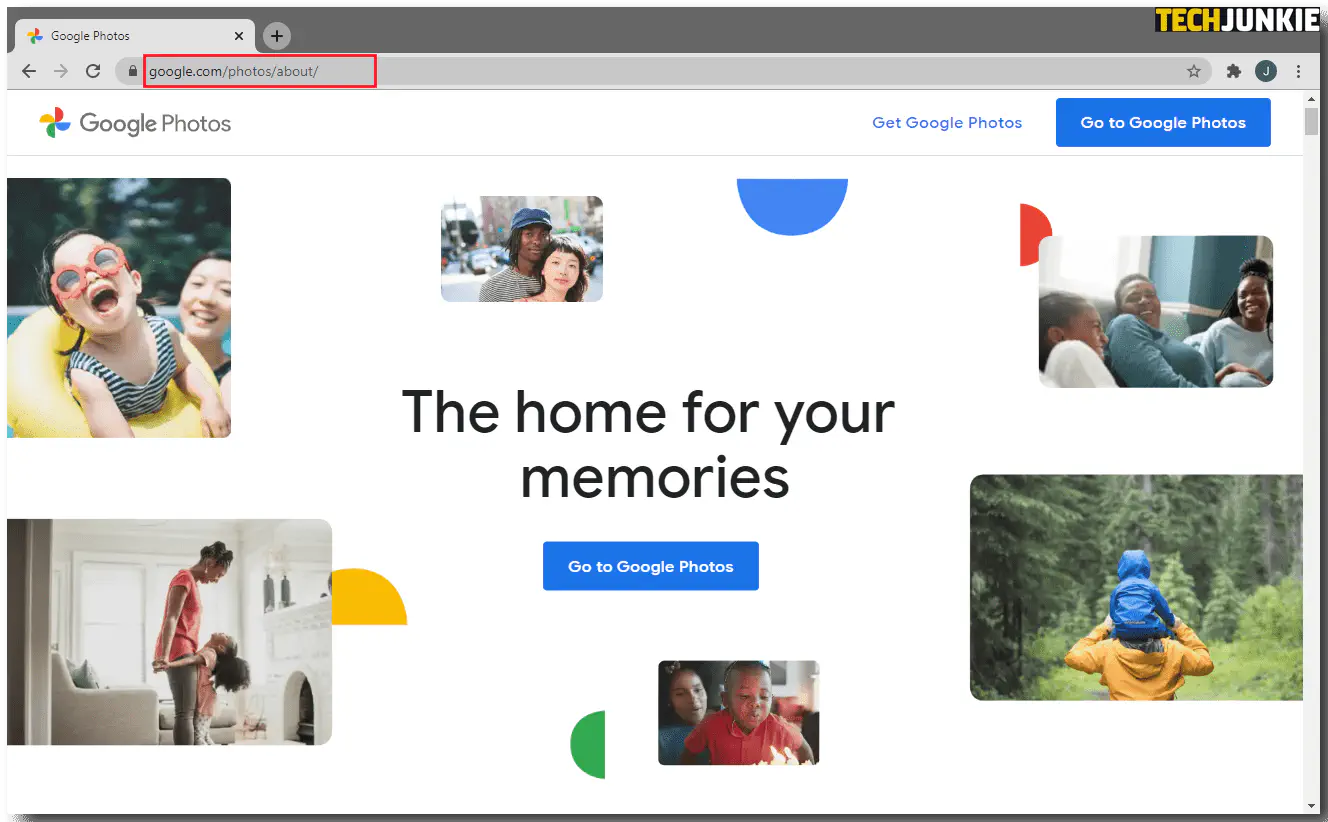Open the Chrome three-dot menu
Viewport: 1328px width, 822px height.
[x=1298, y=71]
